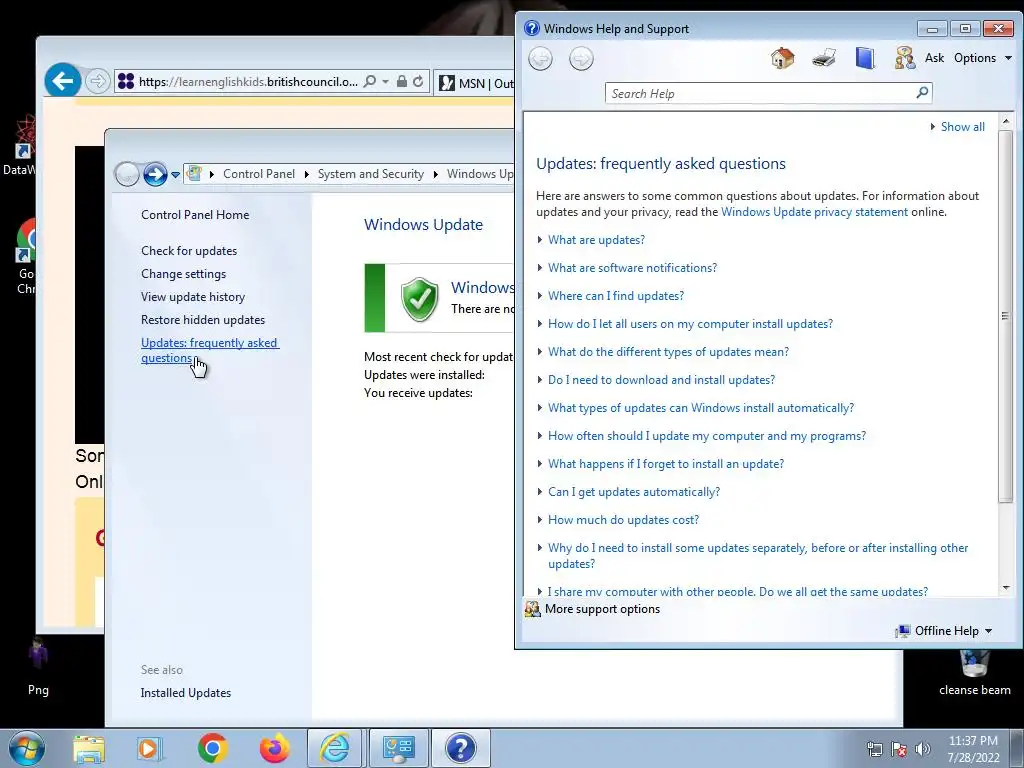
Task: Expand 'Do I need to download' question
Action: pos(661,380)
